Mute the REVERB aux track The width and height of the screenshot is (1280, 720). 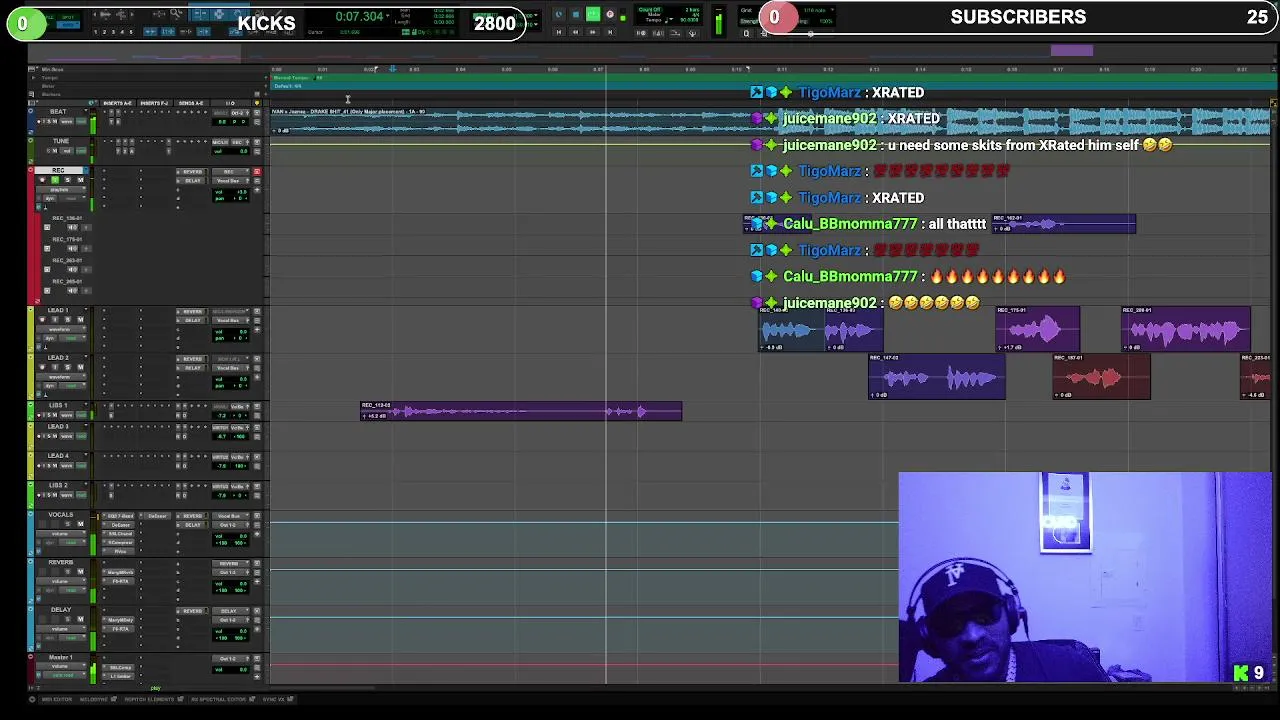(81, 571)
